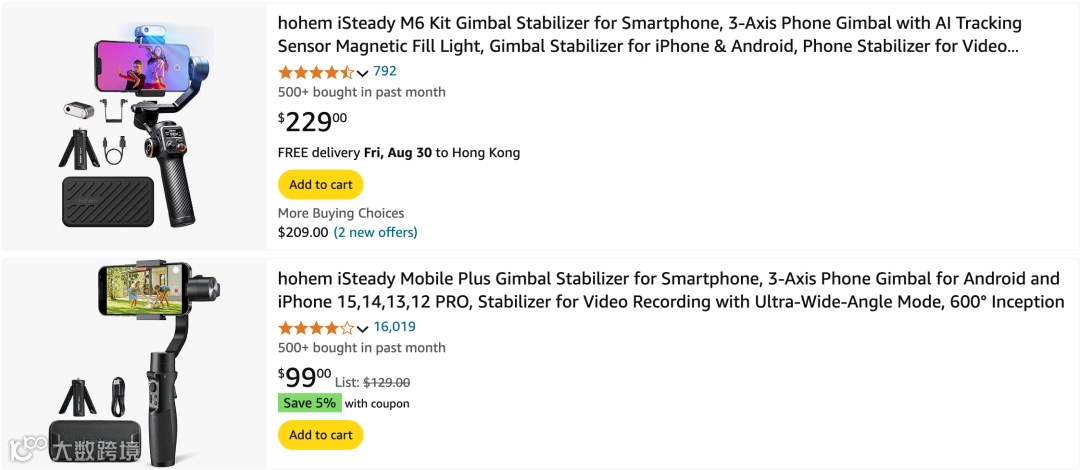Click the $99 price
The width and height of the screenshot is (1080, 470).
click(x=304, y=378)
